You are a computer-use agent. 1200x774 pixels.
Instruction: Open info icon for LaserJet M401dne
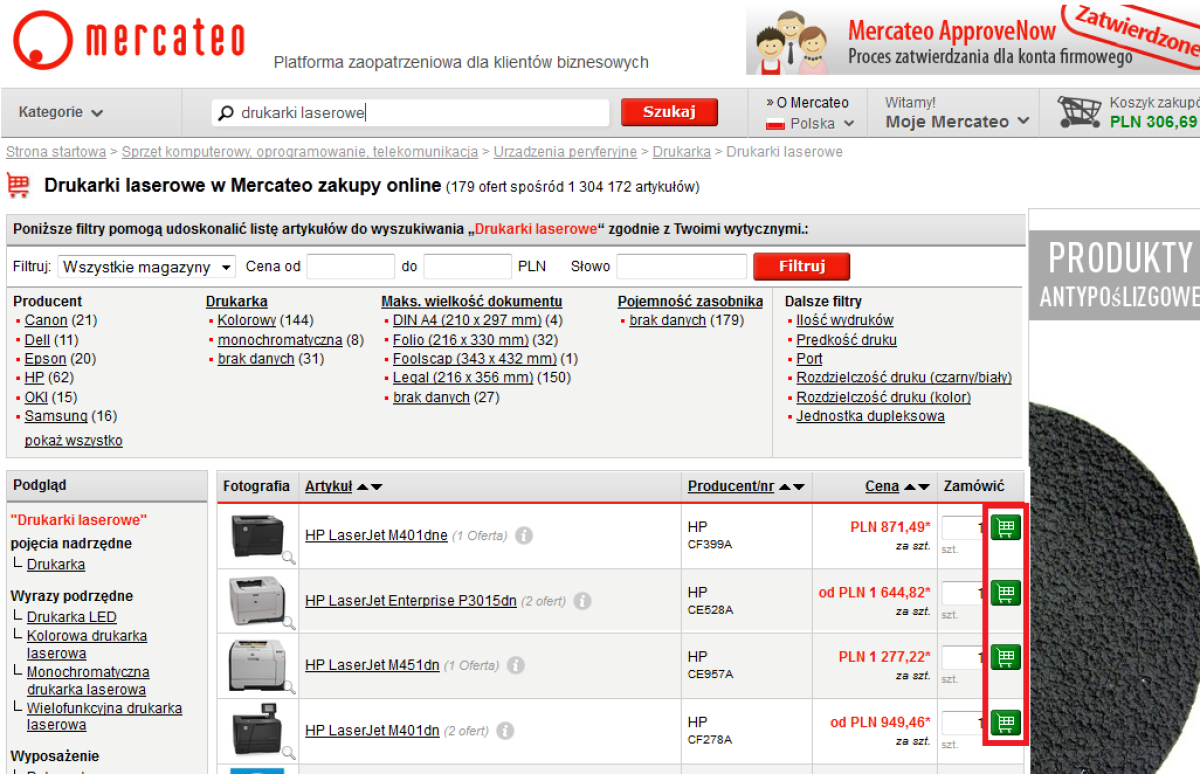(x=523, y=535)
